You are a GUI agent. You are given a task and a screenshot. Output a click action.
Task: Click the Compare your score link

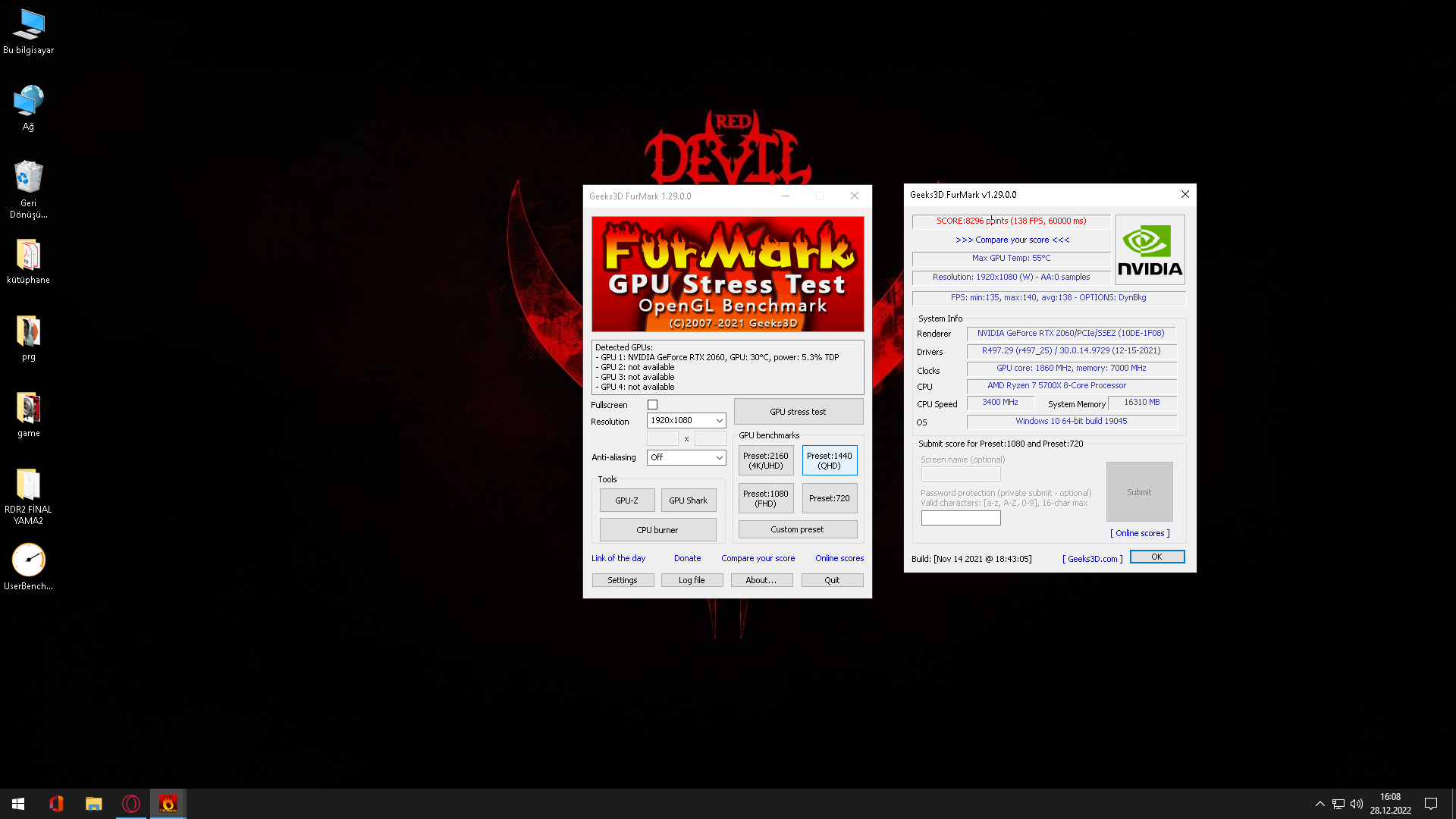(758, 558)
